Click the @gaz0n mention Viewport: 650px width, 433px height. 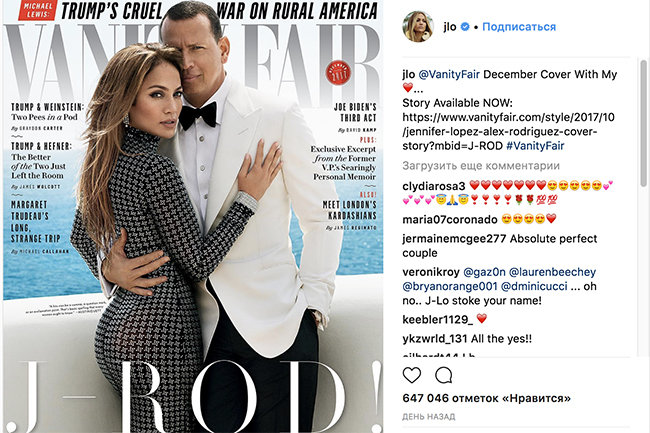click(x=484, y=272)
